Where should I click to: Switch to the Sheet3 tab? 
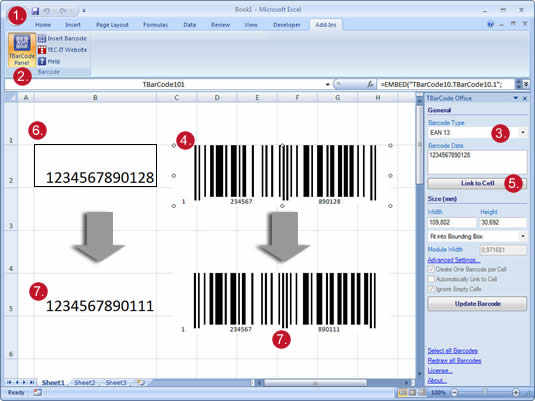pyautogui.click(x=116, y=383)
